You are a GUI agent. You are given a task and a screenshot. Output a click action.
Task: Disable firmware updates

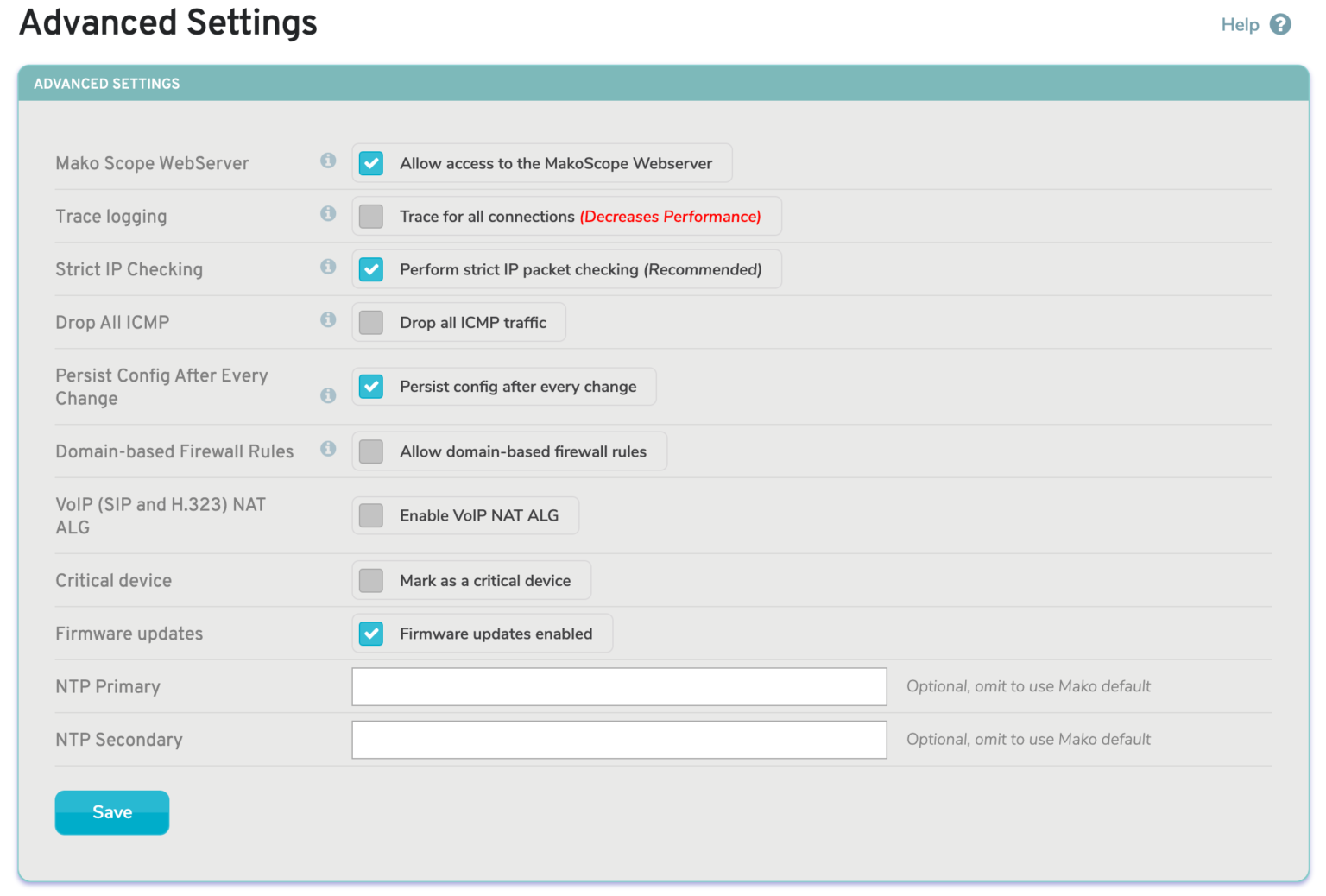370,633
